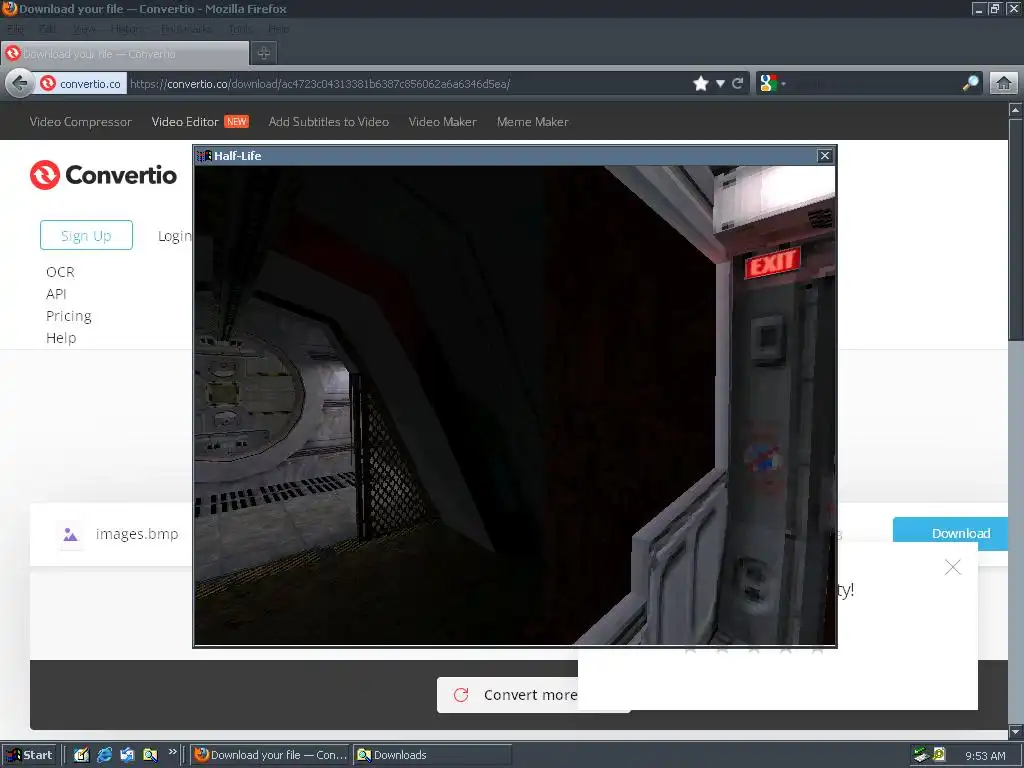Click the images.bmp file name
This screenshot has height=768, width=1024.
pos(137,534)
